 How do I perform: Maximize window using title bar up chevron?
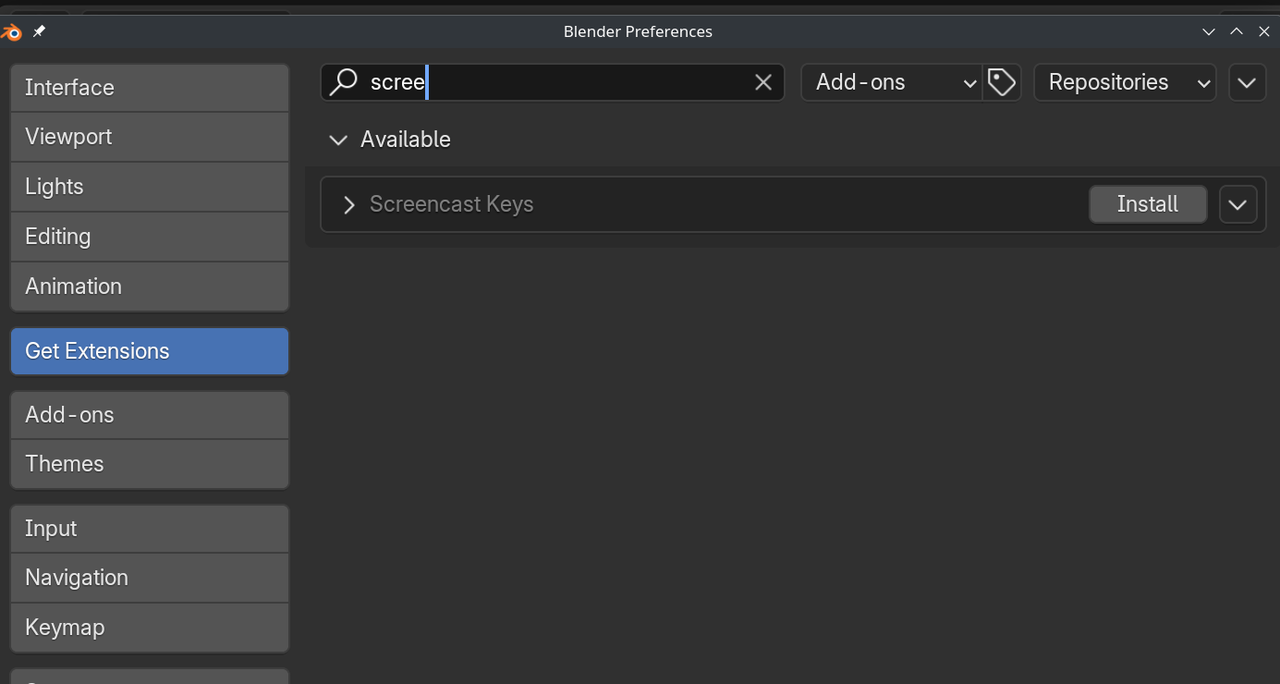point(1237,32)
